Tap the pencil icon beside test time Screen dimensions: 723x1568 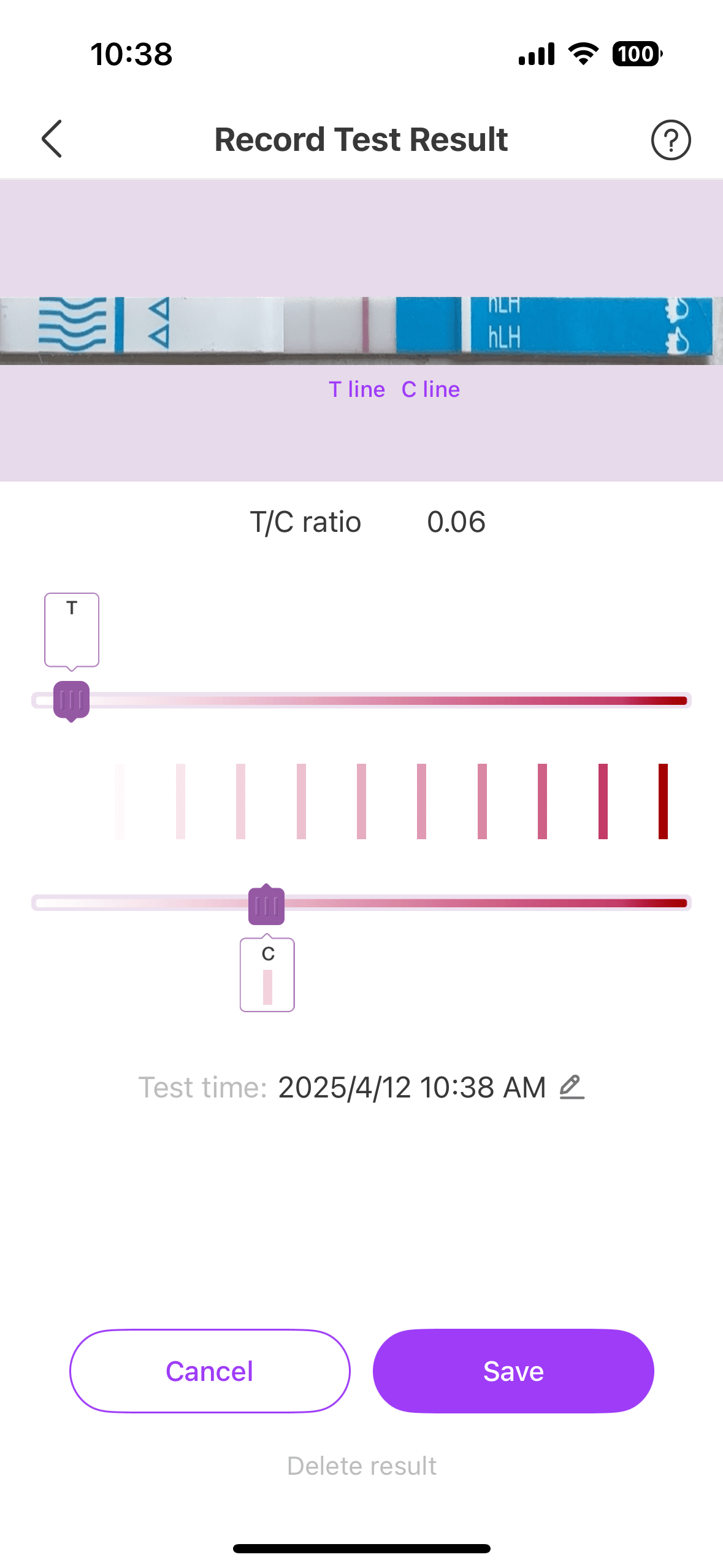tap(572, 1087)
